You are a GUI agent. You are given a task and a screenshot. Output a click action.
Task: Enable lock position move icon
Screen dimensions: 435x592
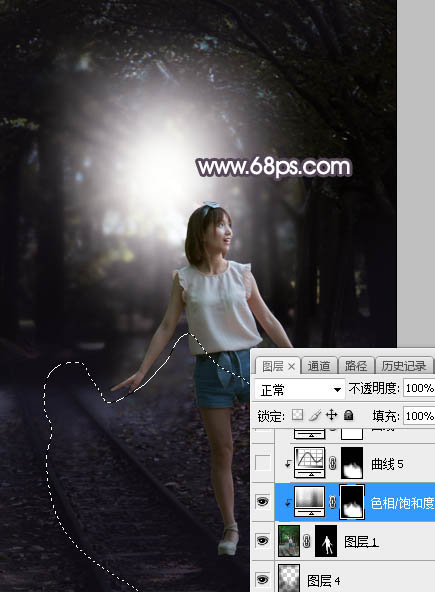331,415
